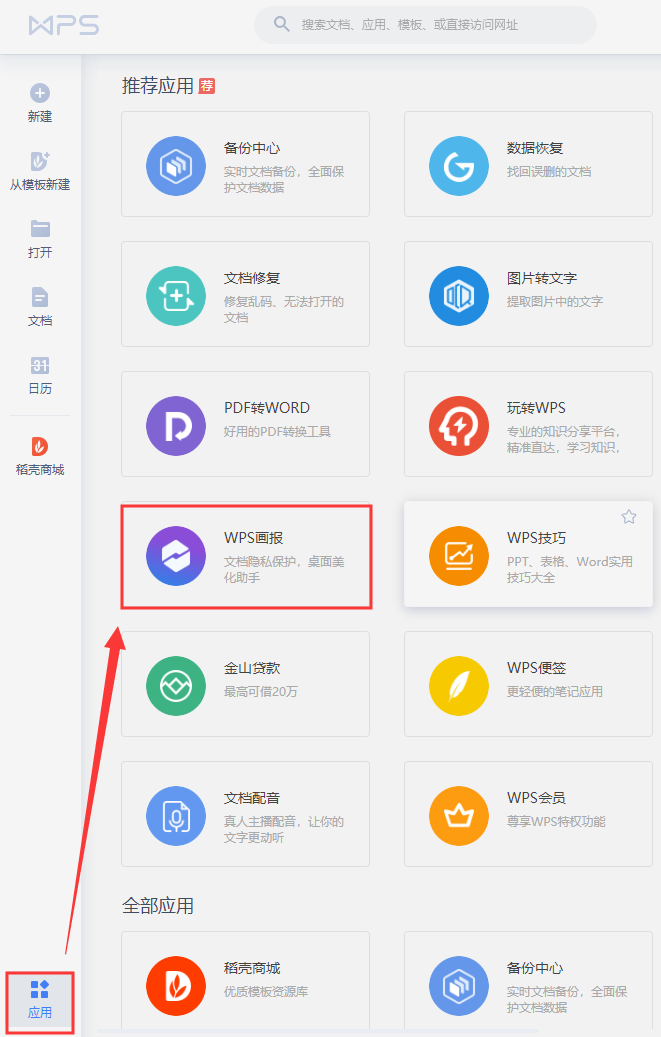Image resolution: width=661 pixels, height=1037 pixels.
Task: Launch the 图片转文字 app icon
Action: (459, 296)
